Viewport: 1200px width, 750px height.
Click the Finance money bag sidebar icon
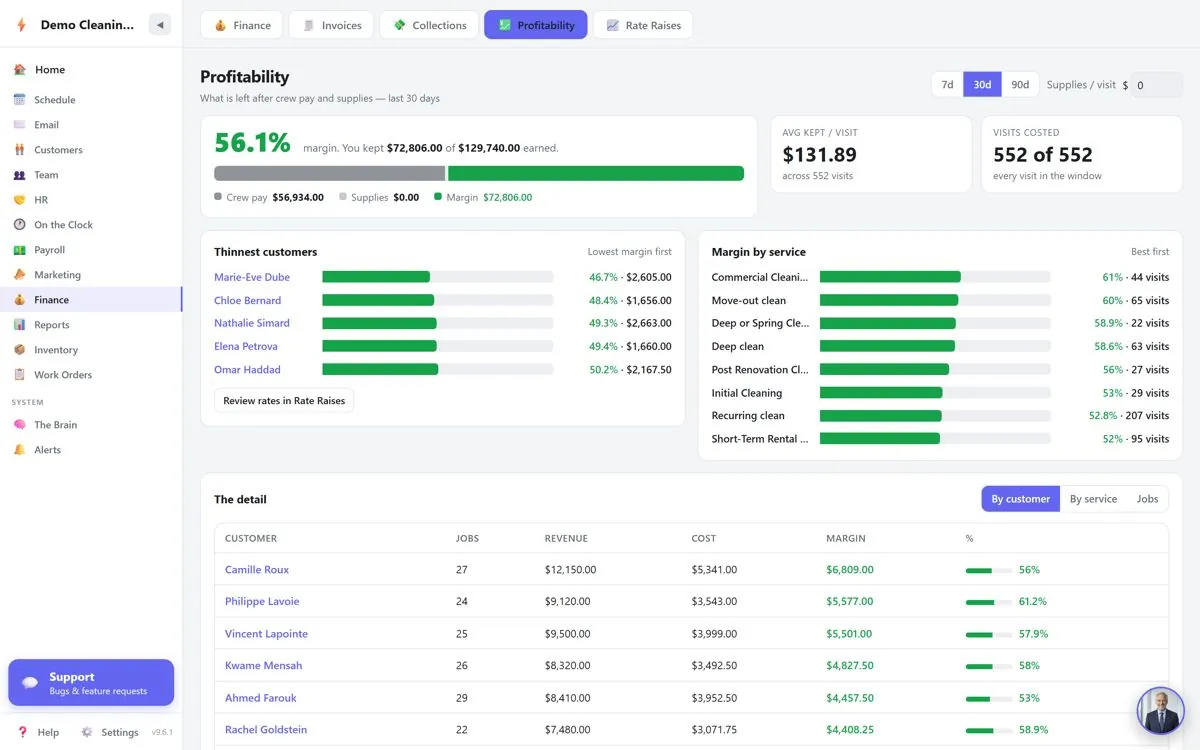[20, 300]
